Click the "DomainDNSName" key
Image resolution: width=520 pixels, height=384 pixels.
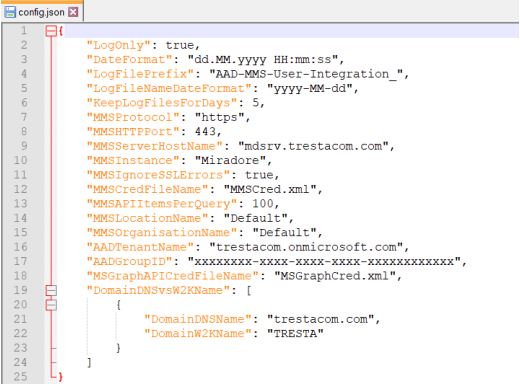(x=198, y=319)
